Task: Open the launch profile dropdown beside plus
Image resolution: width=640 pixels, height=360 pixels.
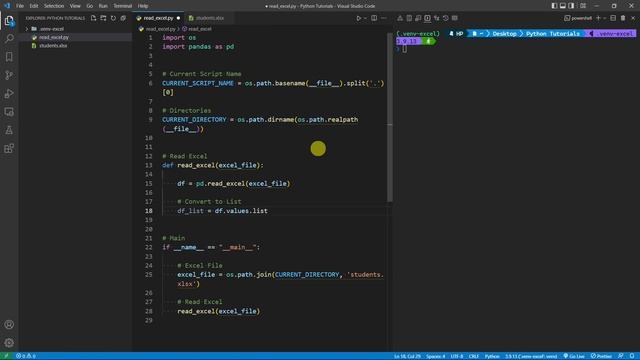Action: 604,18
